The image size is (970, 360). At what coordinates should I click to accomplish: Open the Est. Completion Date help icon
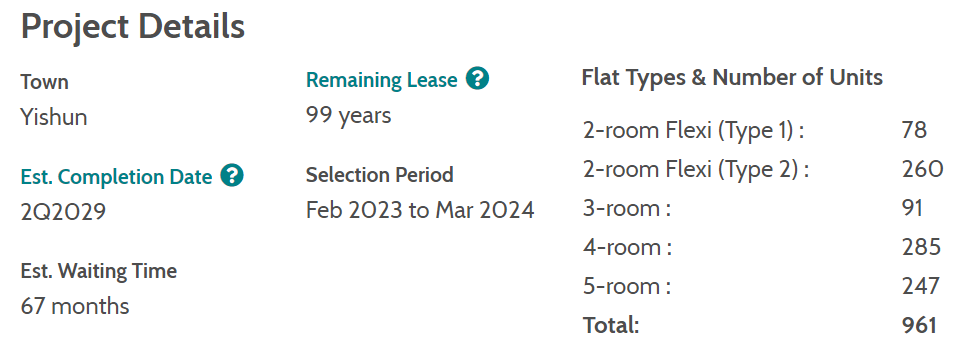232,176
